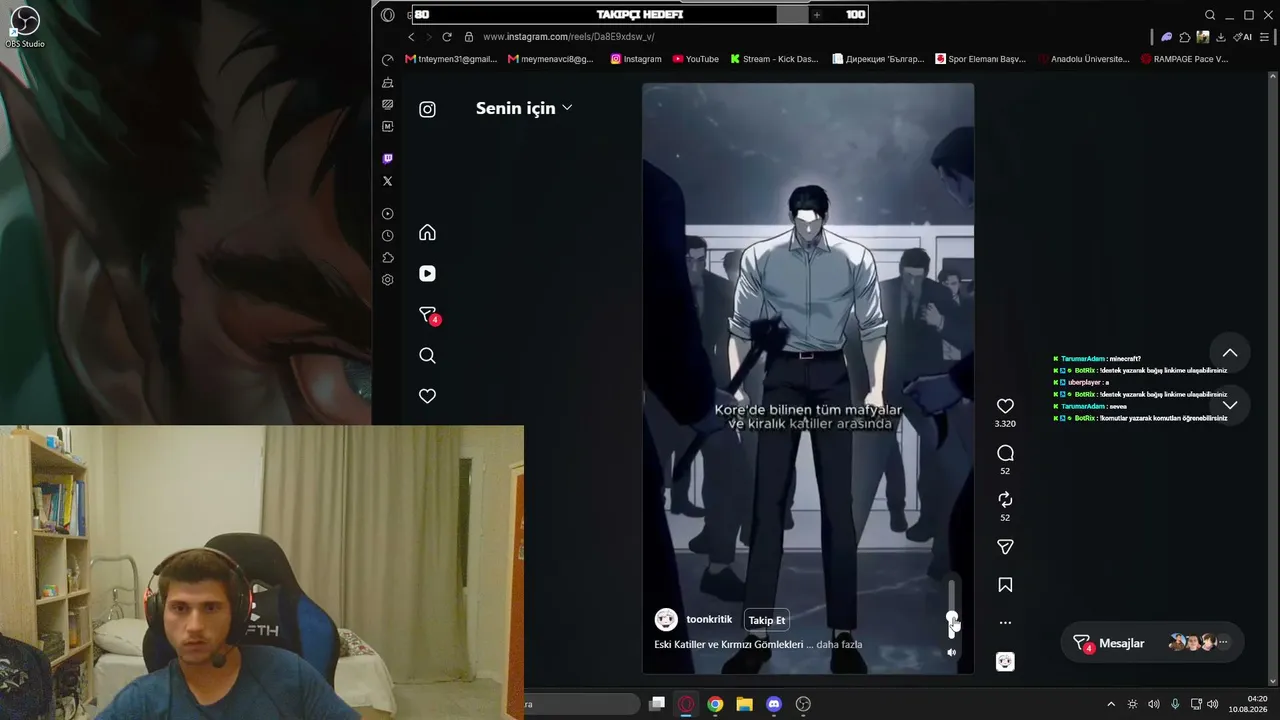Open notifications heart icon in sidebar

[x=427, y=397]
